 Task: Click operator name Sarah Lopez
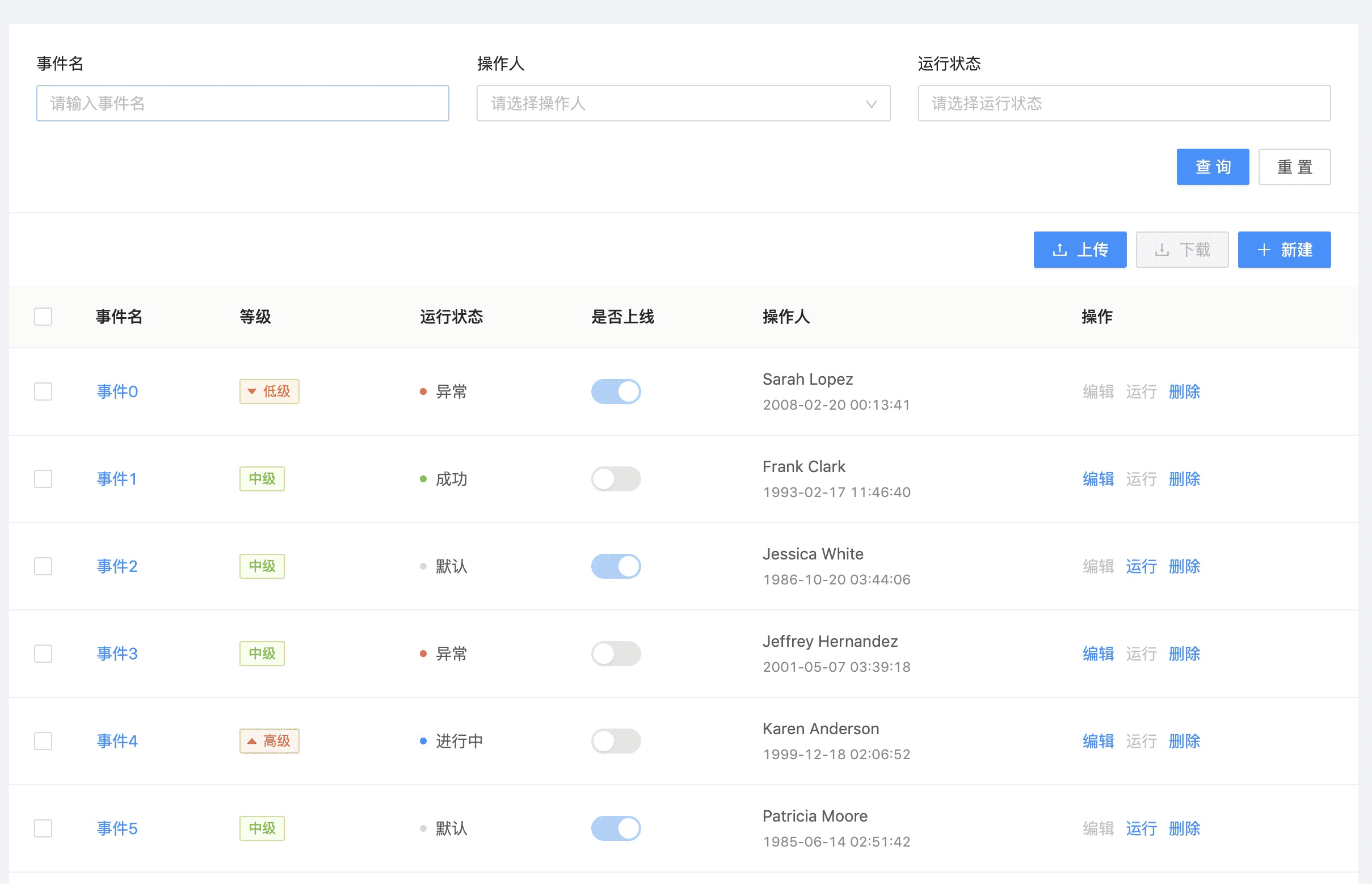[x=807, y=379]
